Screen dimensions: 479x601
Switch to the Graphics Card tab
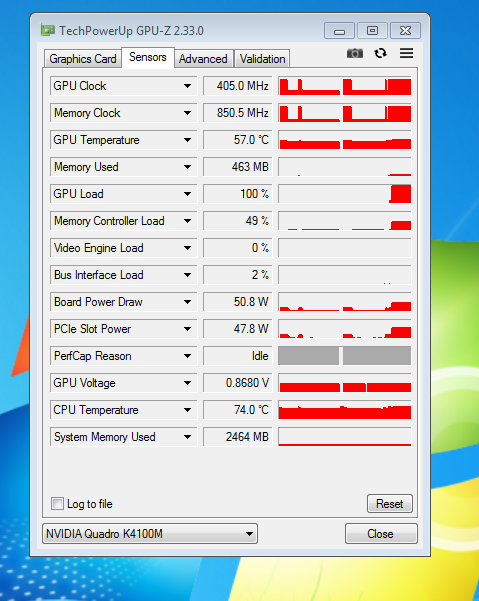[83, 59]
